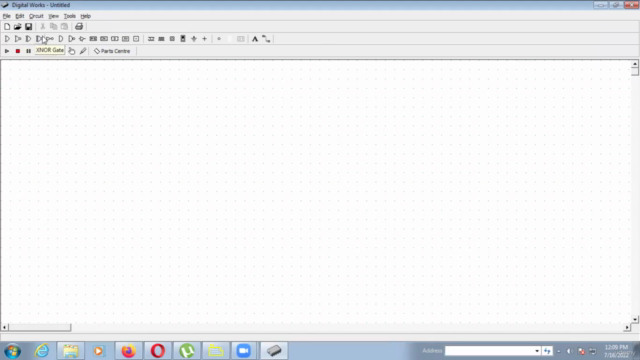This screenshot has height=360, width=640.
Task: Click the Digital Works taskbar button
Action: (x=274, y=351)
